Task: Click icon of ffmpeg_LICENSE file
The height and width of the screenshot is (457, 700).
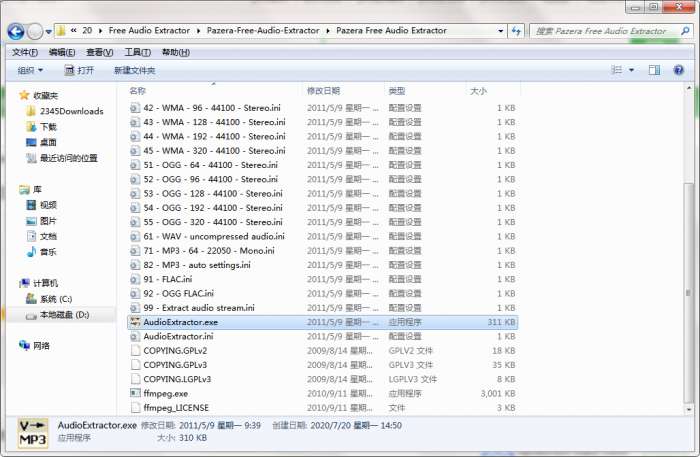Action: coord(135,407)
